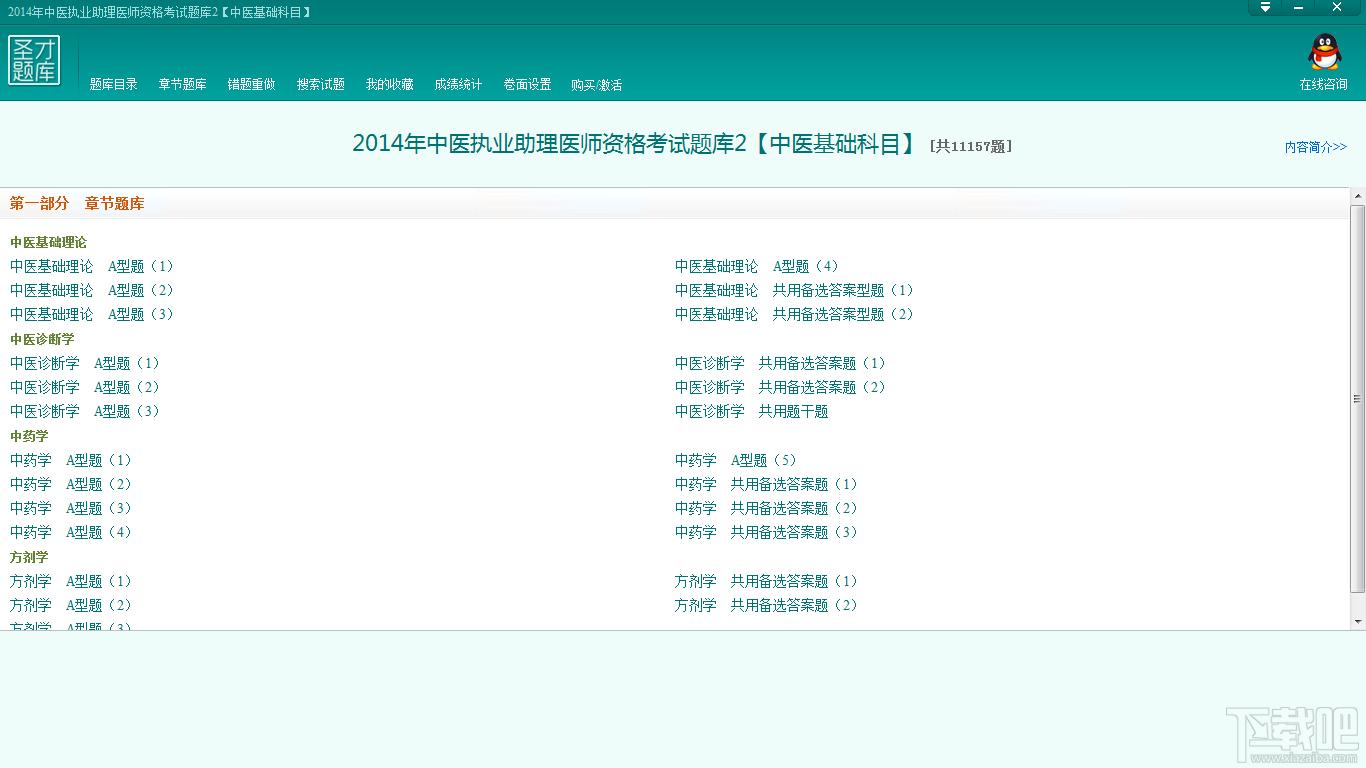The image size is (1366, 768).
Task: Open the 内容简介>> link
Action: tap(1315, 147)
